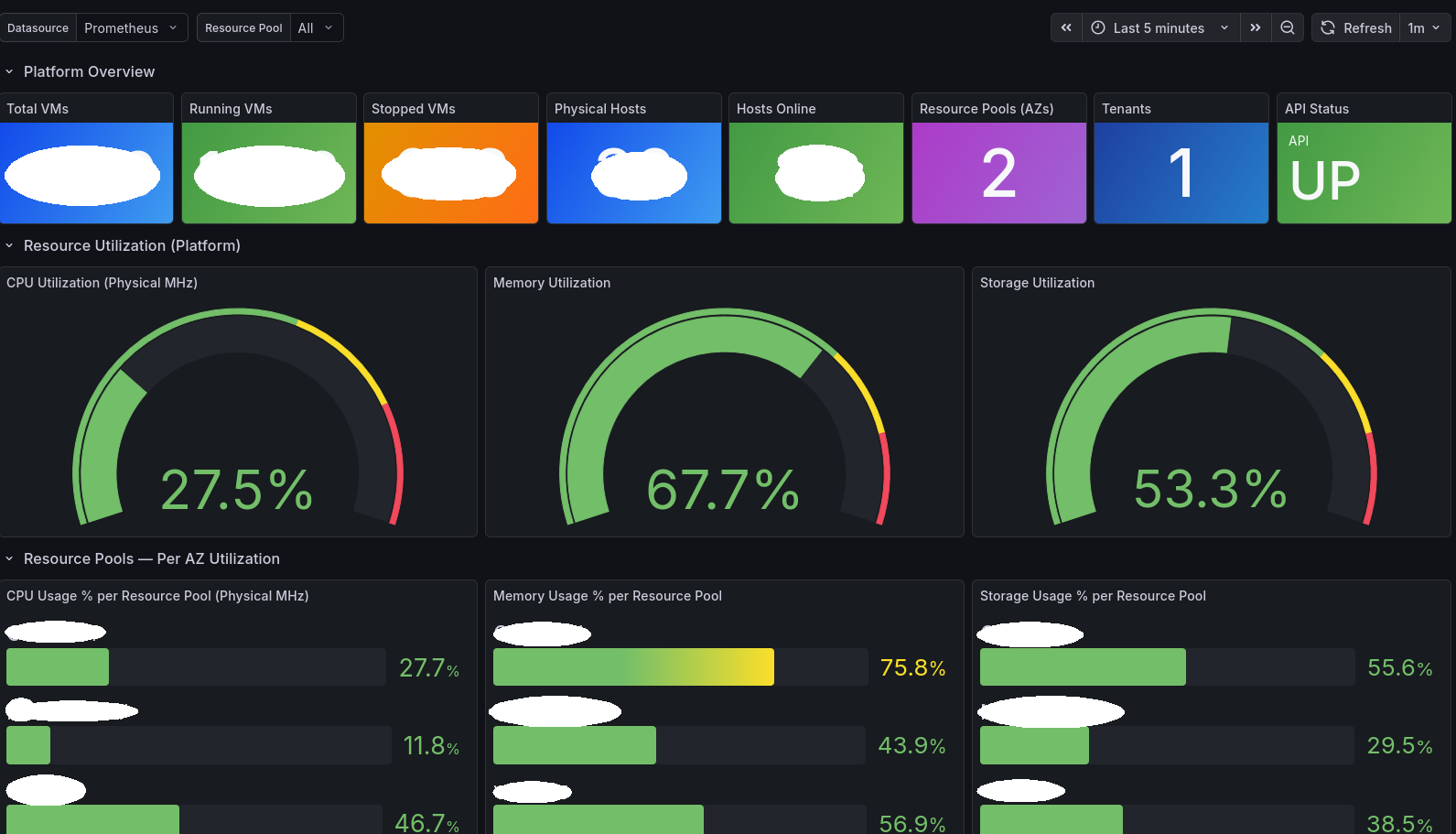Open the Prometheus datasource dropdown
The width and height of the screenshot is (1456, 834).
131,27
